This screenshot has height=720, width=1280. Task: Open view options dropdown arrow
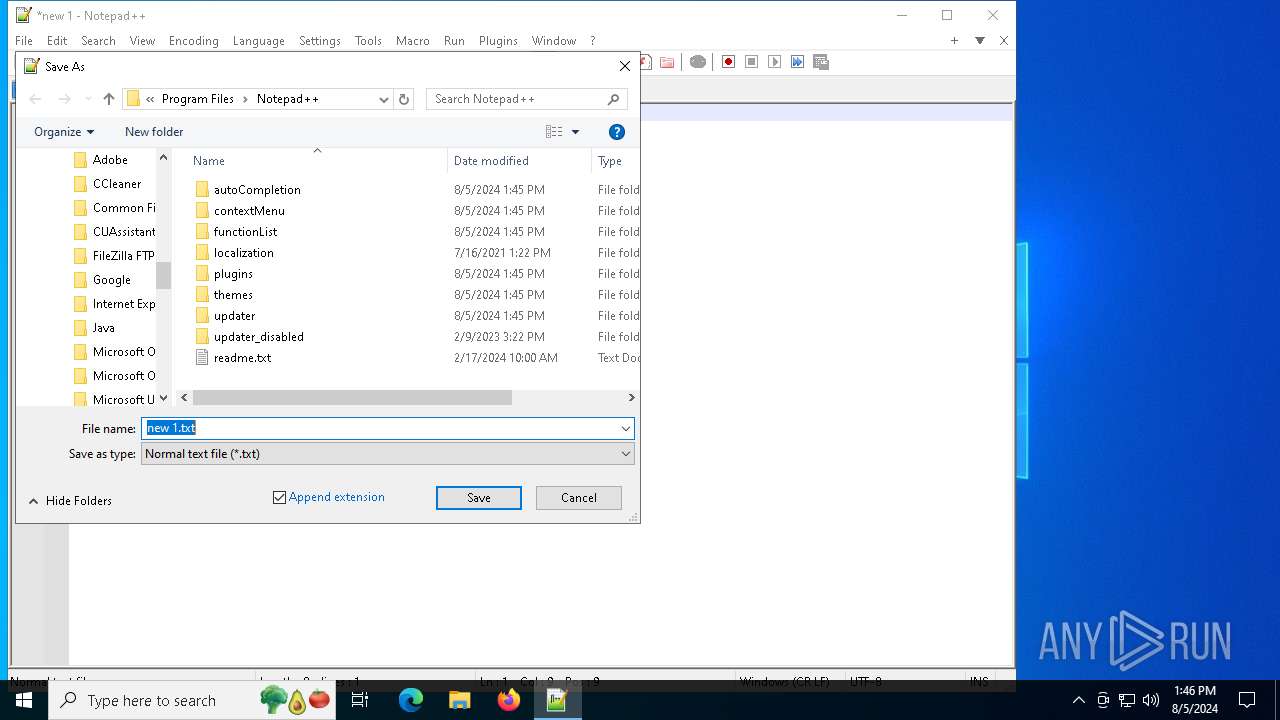pos(575,132)
